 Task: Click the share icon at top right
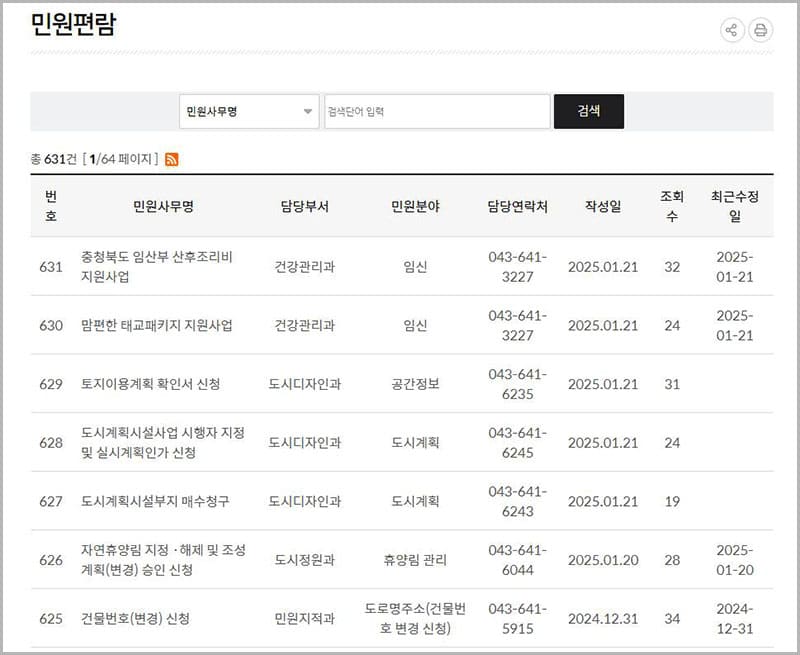point(732,30)
